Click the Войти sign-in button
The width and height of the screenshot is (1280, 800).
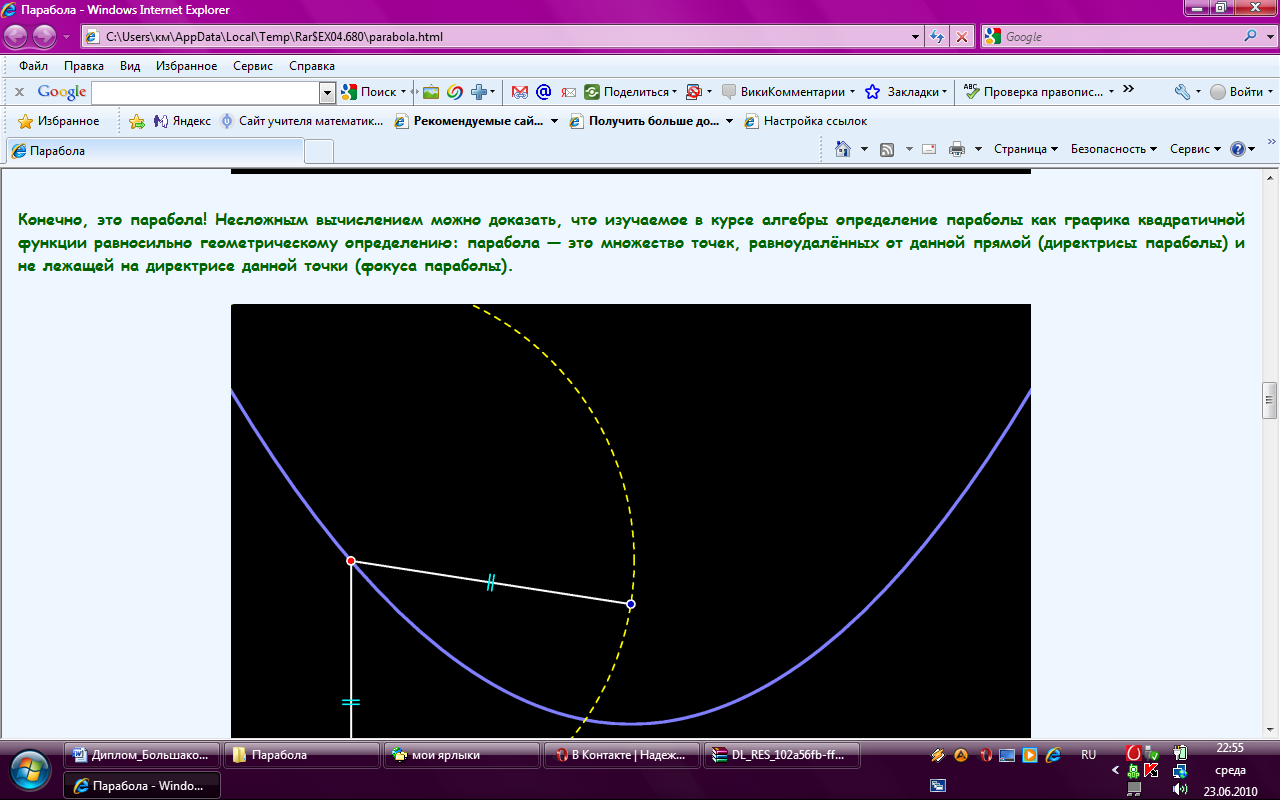point(1237,92)
